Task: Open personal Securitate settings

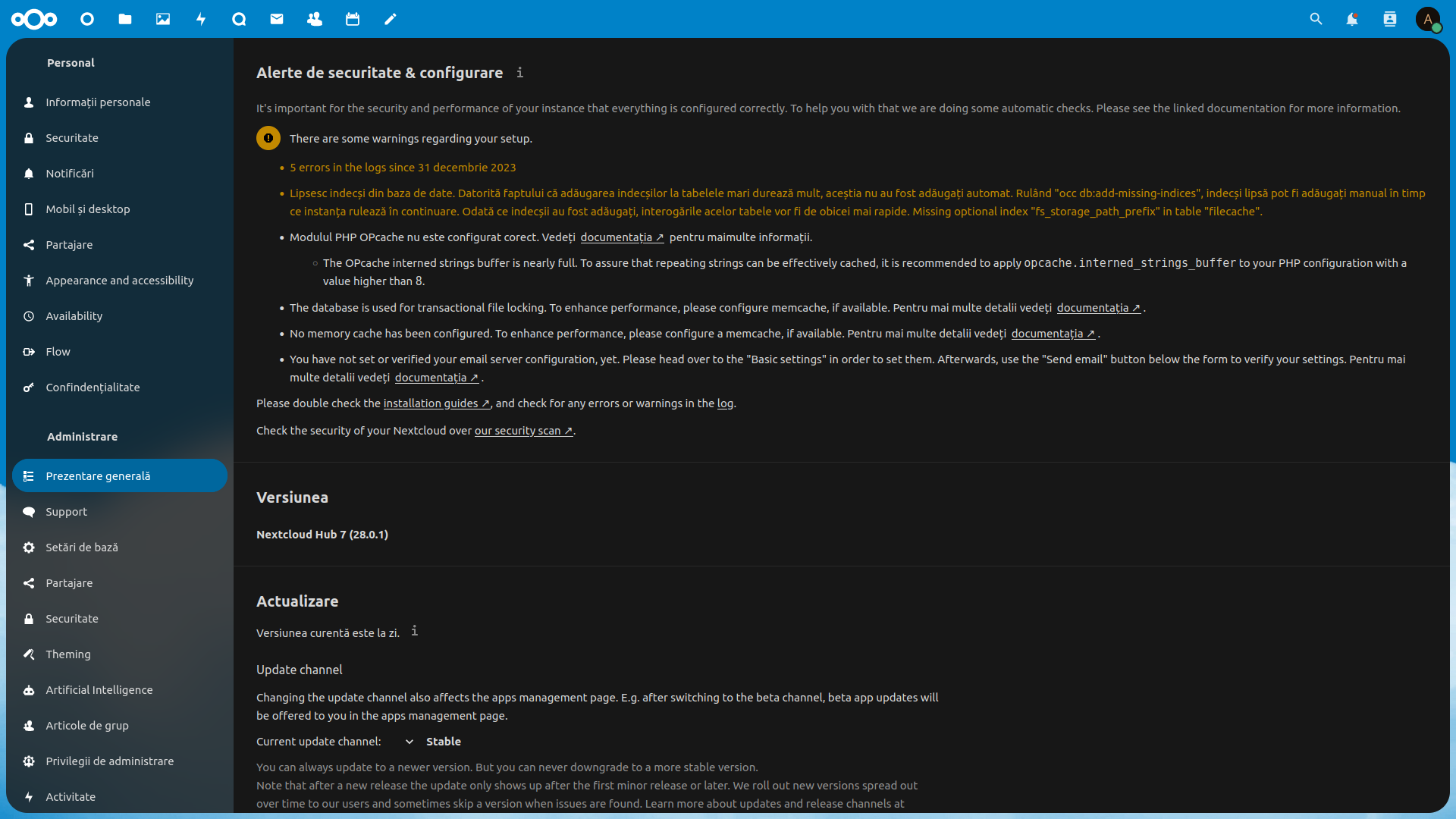Action: point(120,138)
